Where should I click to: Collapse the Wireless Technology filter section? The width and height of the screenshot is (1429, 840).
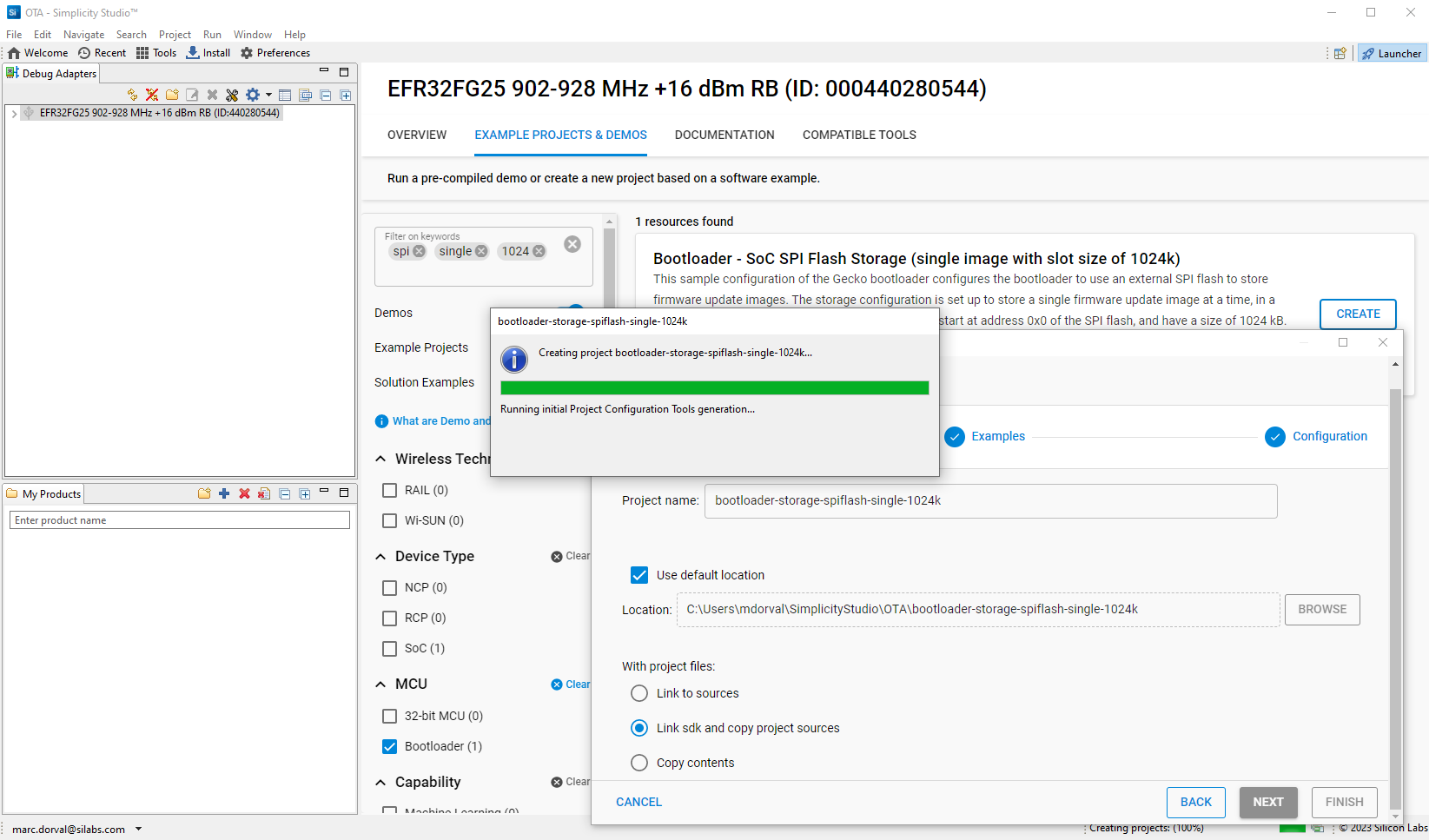click(380, 459)
